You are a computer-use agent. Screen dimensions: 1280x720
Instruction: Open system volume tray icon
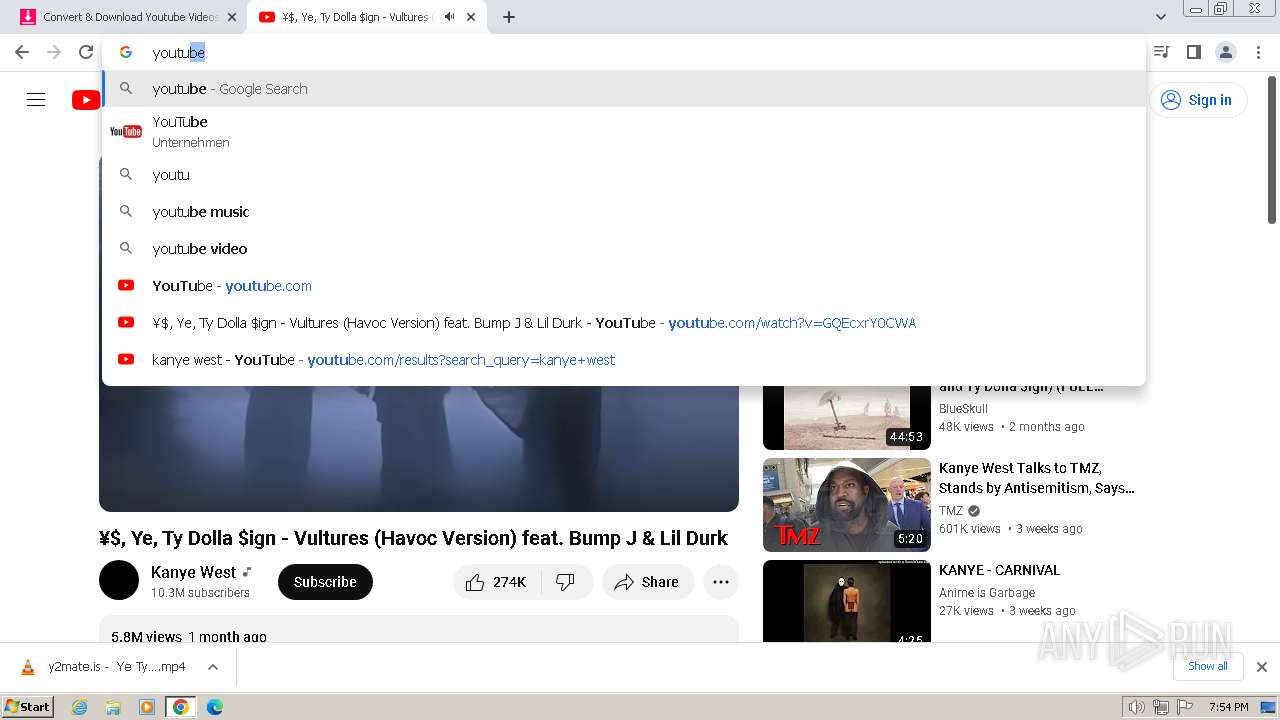[1137, 707]
